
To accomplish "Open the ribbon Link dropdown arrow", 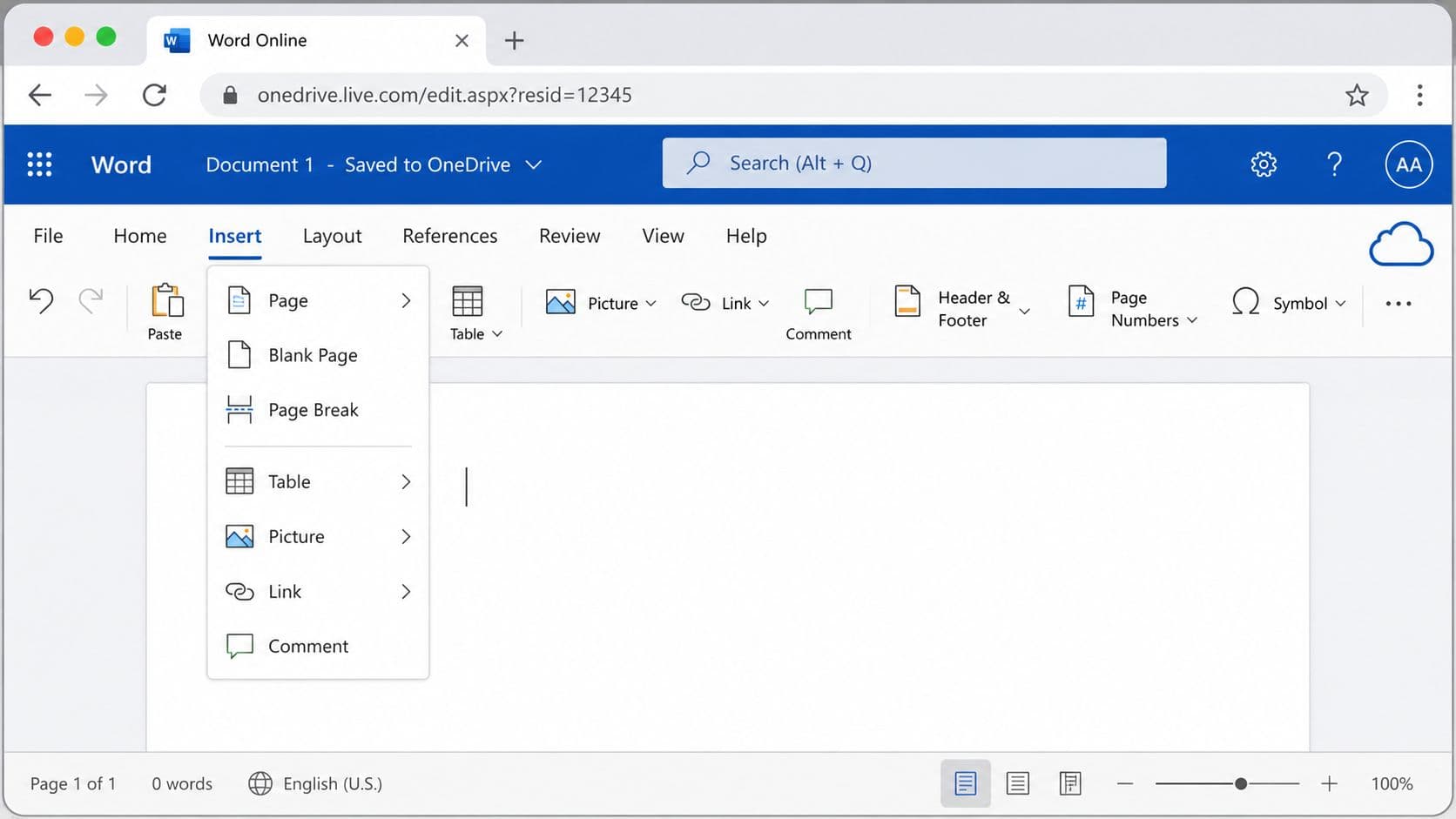I will pyautogui.click(x=764, y=304).
